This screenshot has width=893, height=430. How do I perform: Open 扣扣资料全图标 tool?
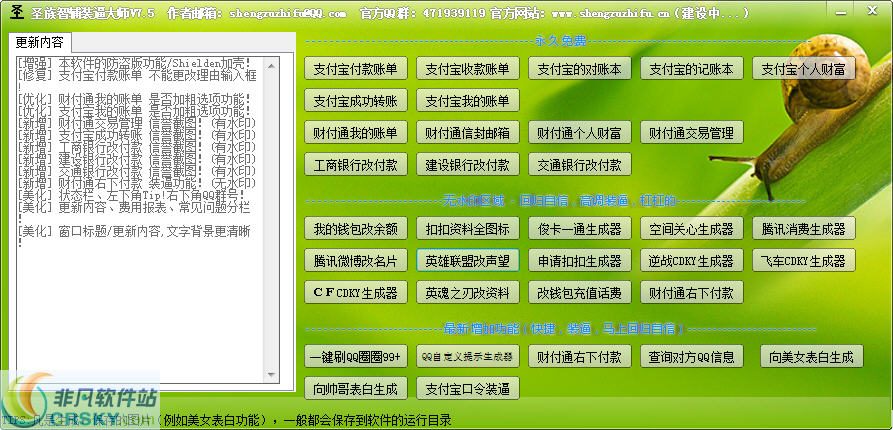468,228
